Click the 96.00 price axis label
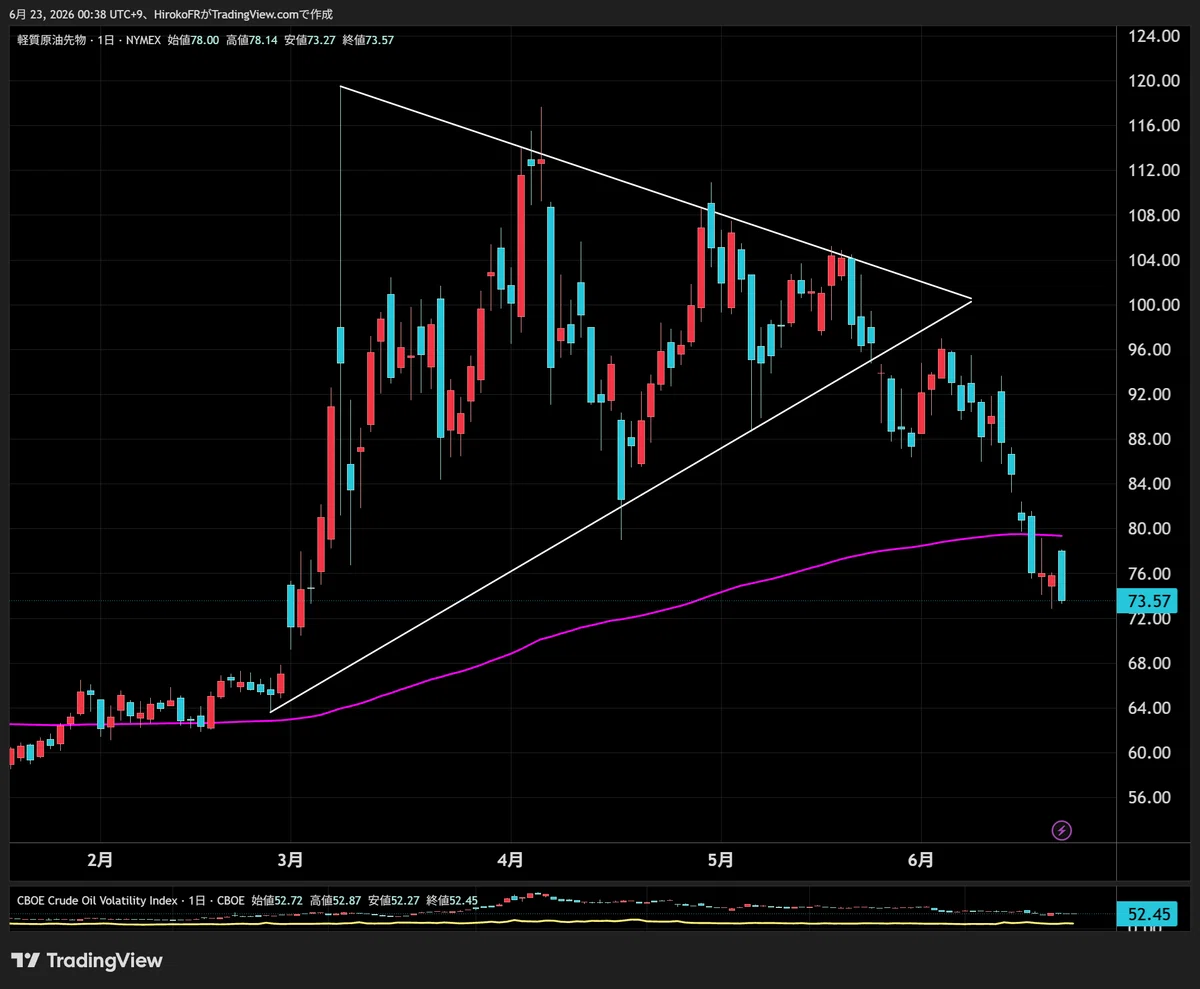Image resolution: width=1200 pixels, height=989 pixels. pos(1147,350)
